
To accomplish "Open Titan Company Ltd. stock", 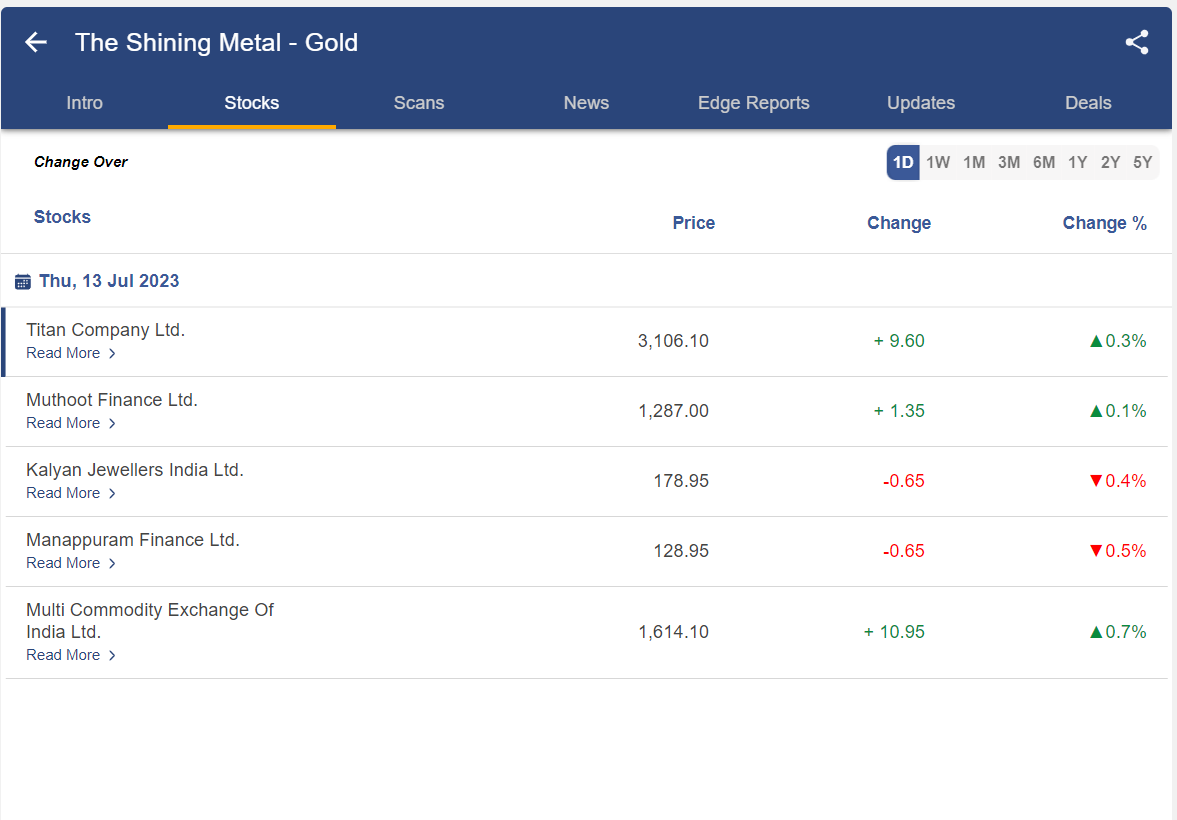I will [x=106, y=330].
